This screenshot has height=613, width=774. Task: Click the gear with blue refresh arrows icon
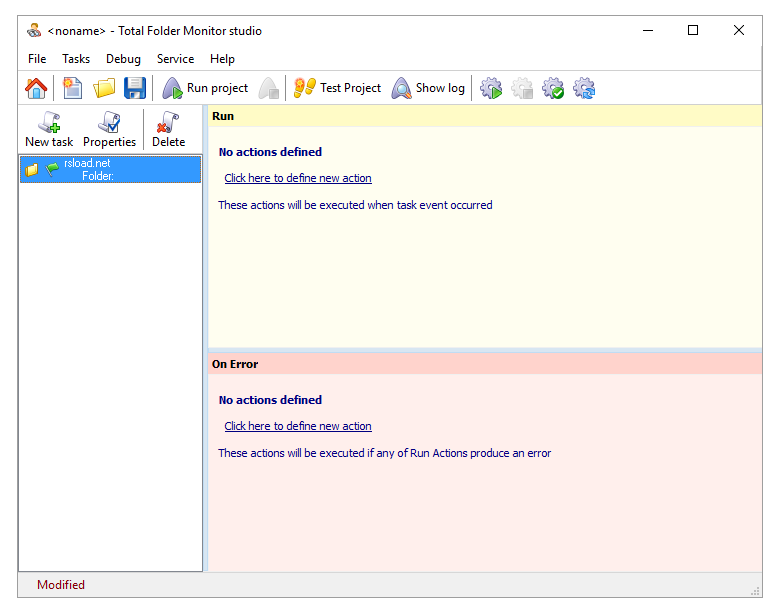click(x=584, y=88)
